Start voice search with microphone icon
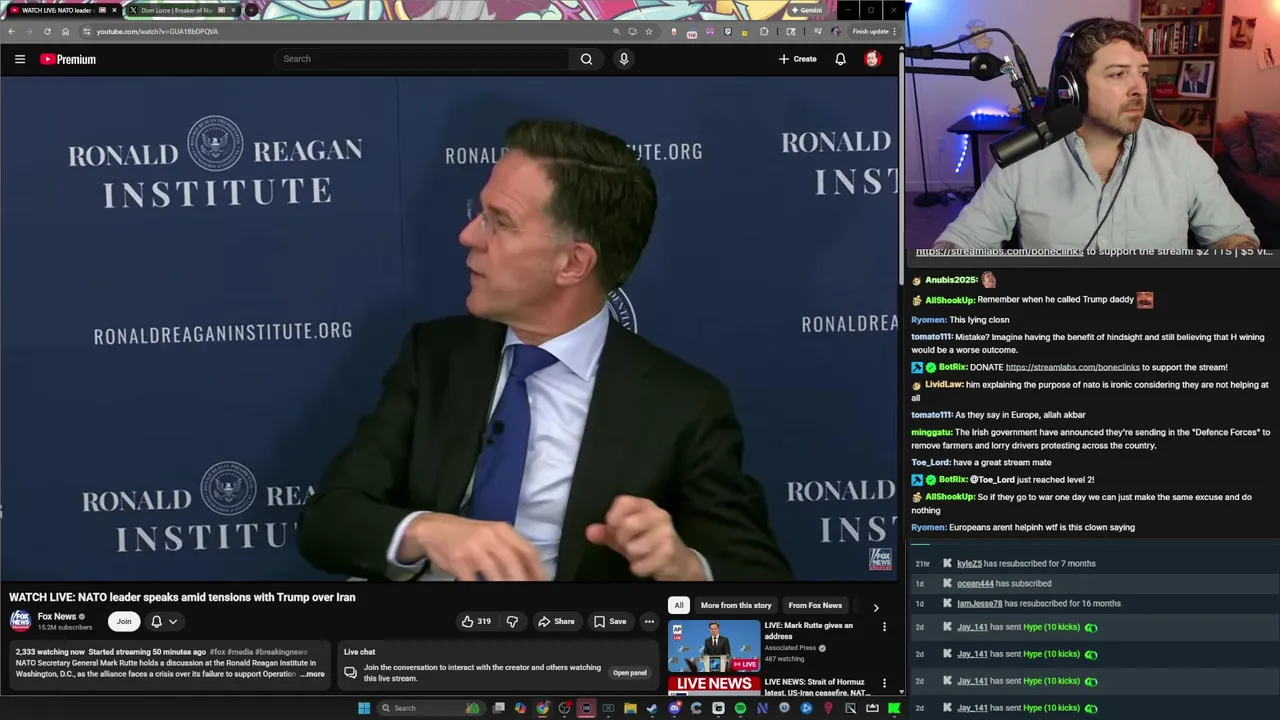 click(x=623, y=59)
